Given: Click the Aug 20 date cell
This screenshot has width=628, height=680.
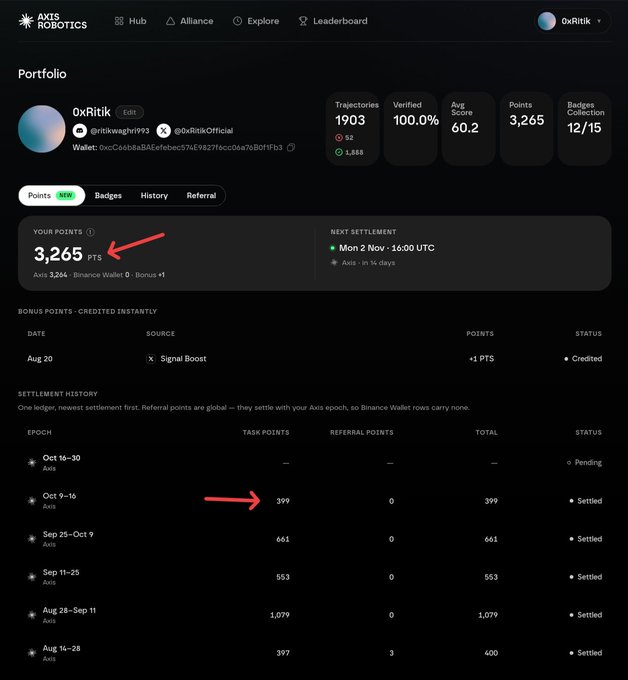Looking at the screenshot, I should coord(40,359).
